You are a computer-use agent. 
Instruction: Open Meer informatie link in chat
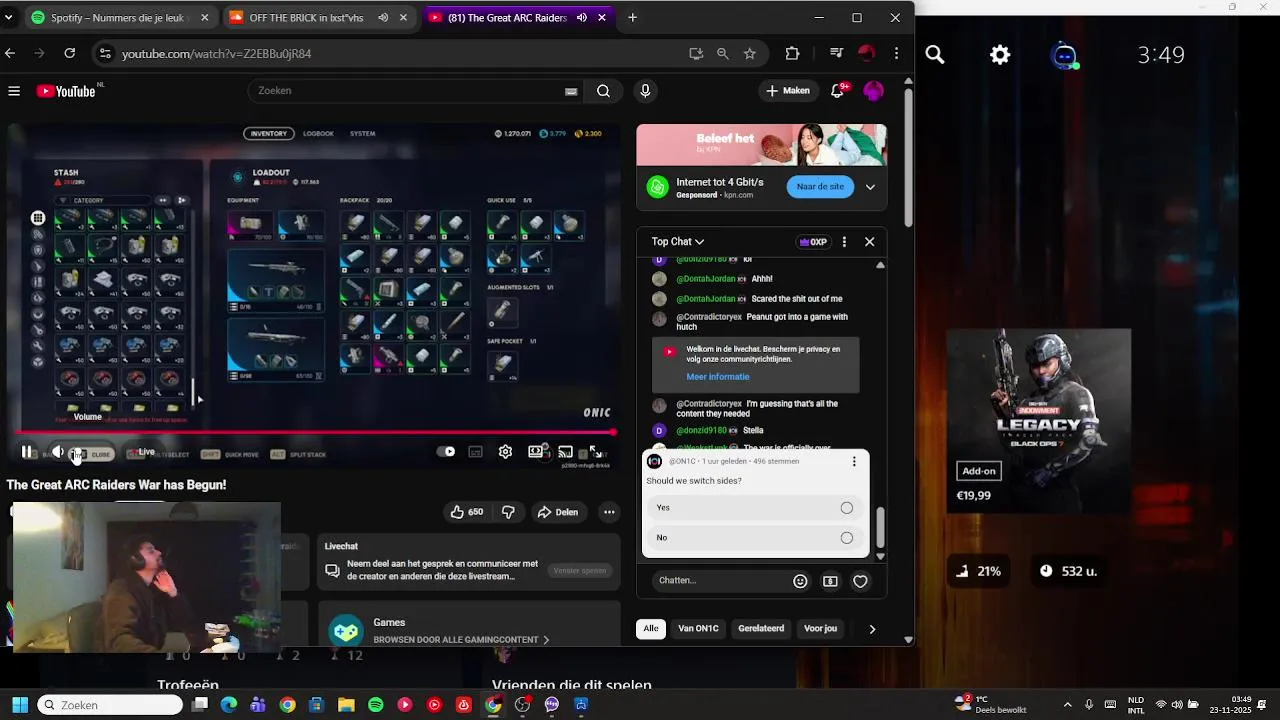tap(717, 377)
